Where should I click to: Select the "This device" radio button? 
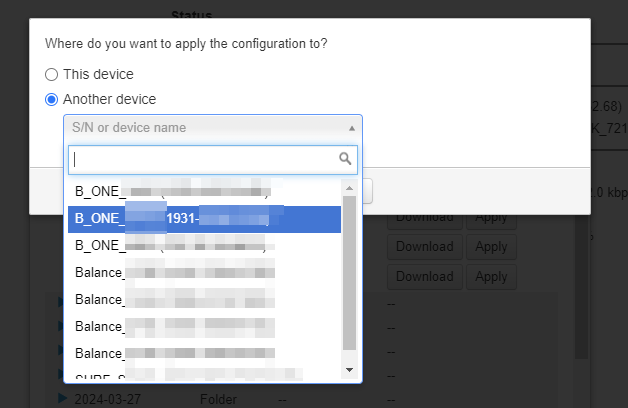point(52,74)
